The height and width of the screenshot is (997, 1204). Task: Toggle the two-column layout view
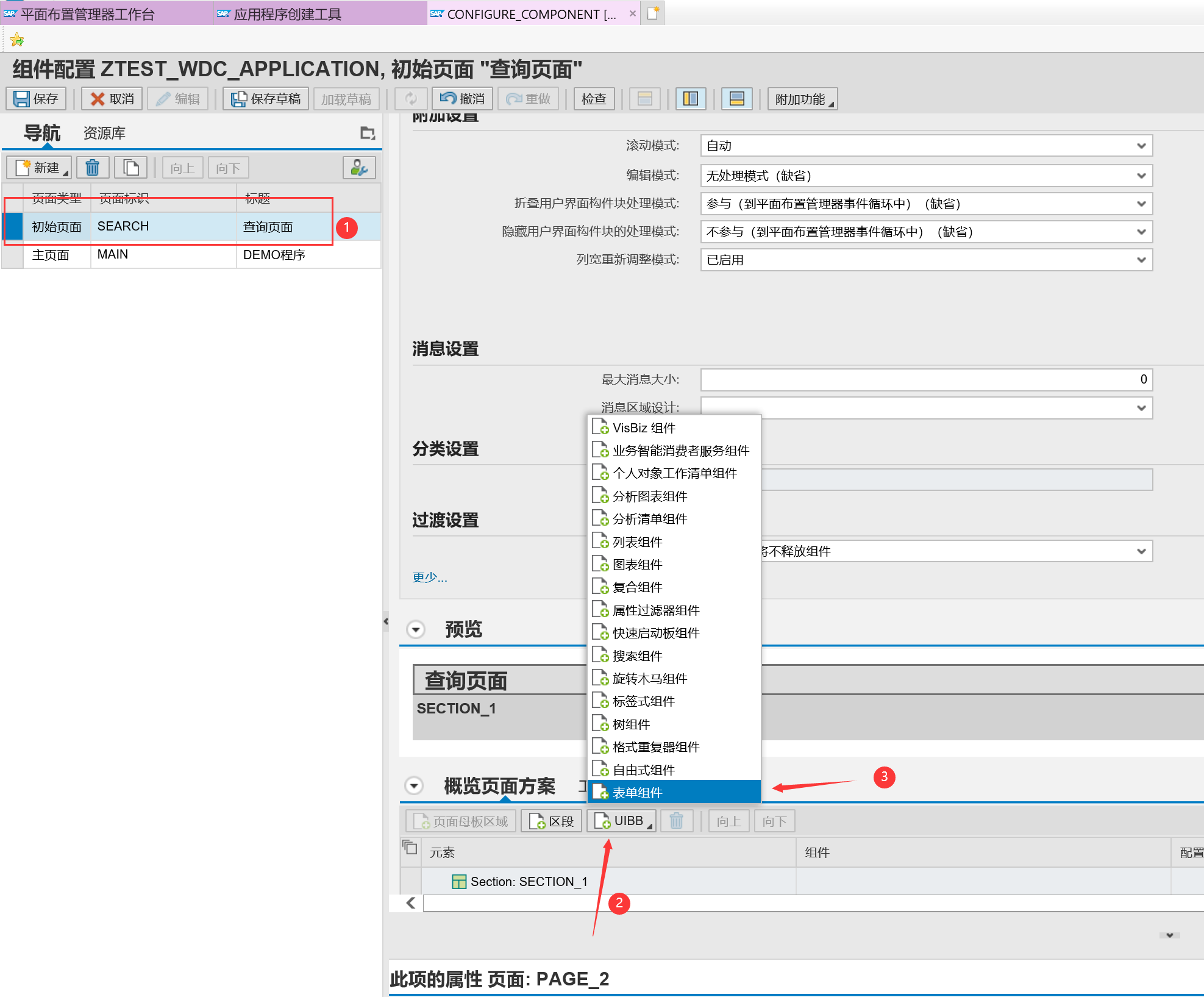click(x=691, y=98)
